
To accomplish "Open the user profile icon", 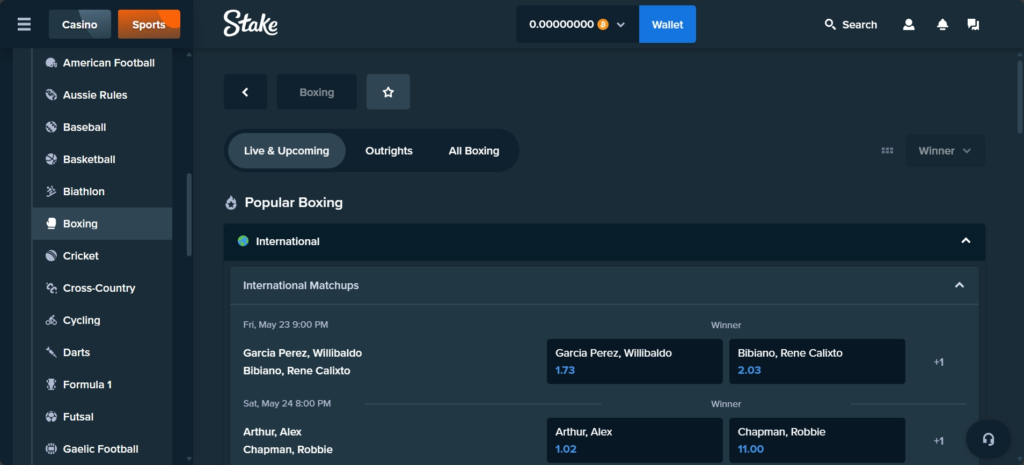I will pos(908,25).
